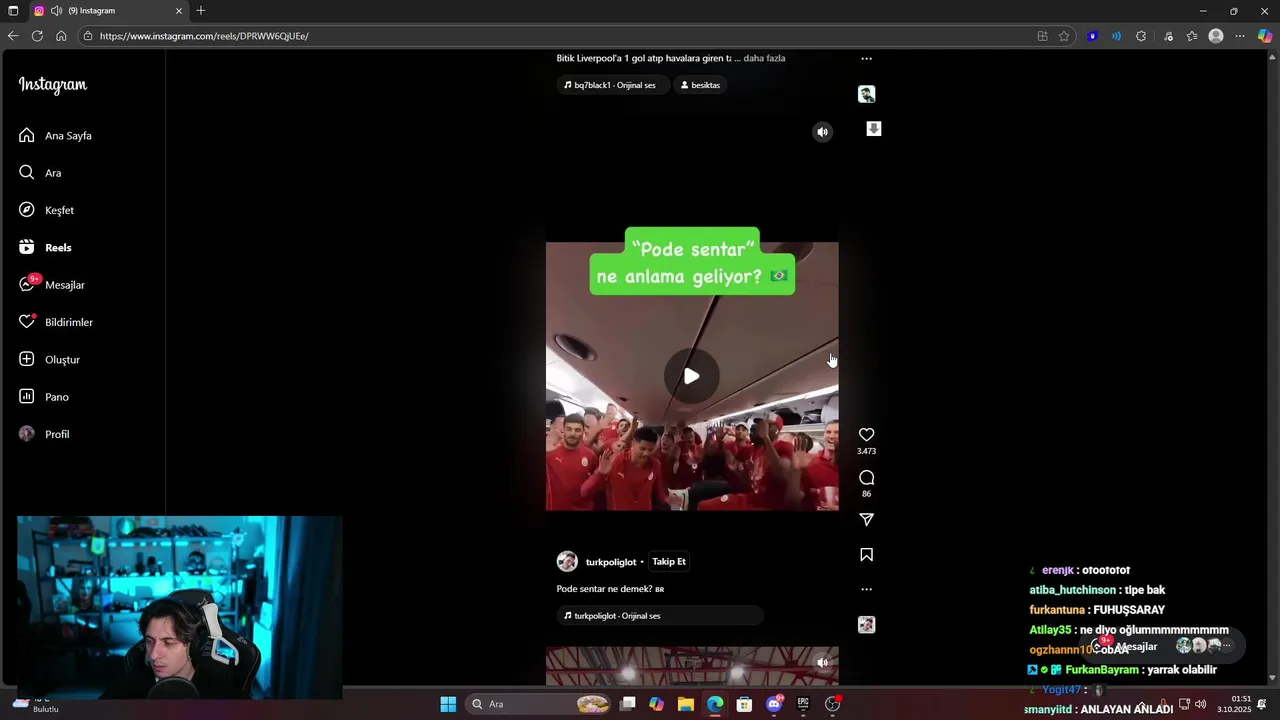The width and height of the screenshot is (1280, 720).
Task: Go to browser home page
Action: tap(61, 36)
